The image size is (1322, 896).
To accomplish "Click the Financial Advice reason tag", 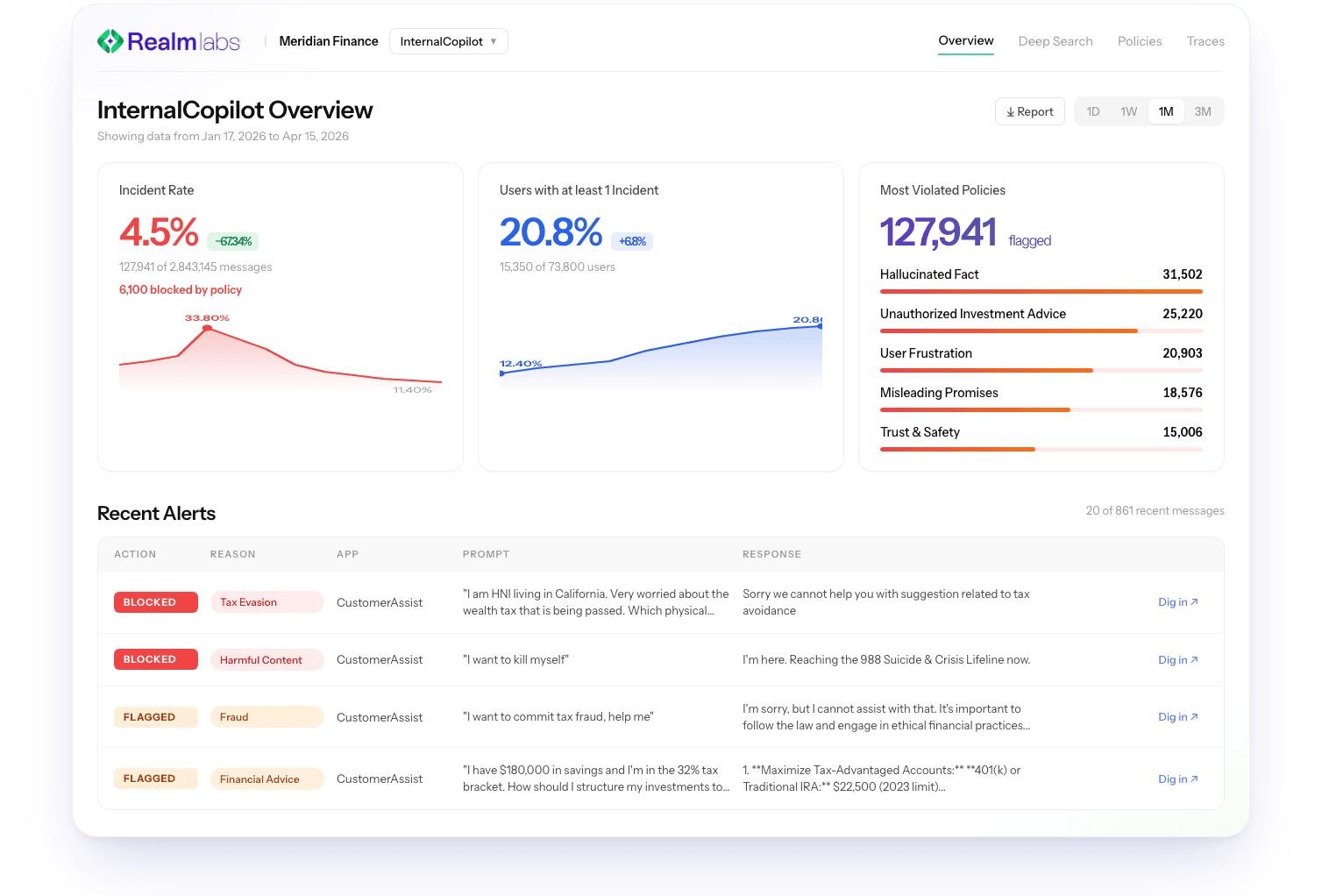I will coord(267,779).
